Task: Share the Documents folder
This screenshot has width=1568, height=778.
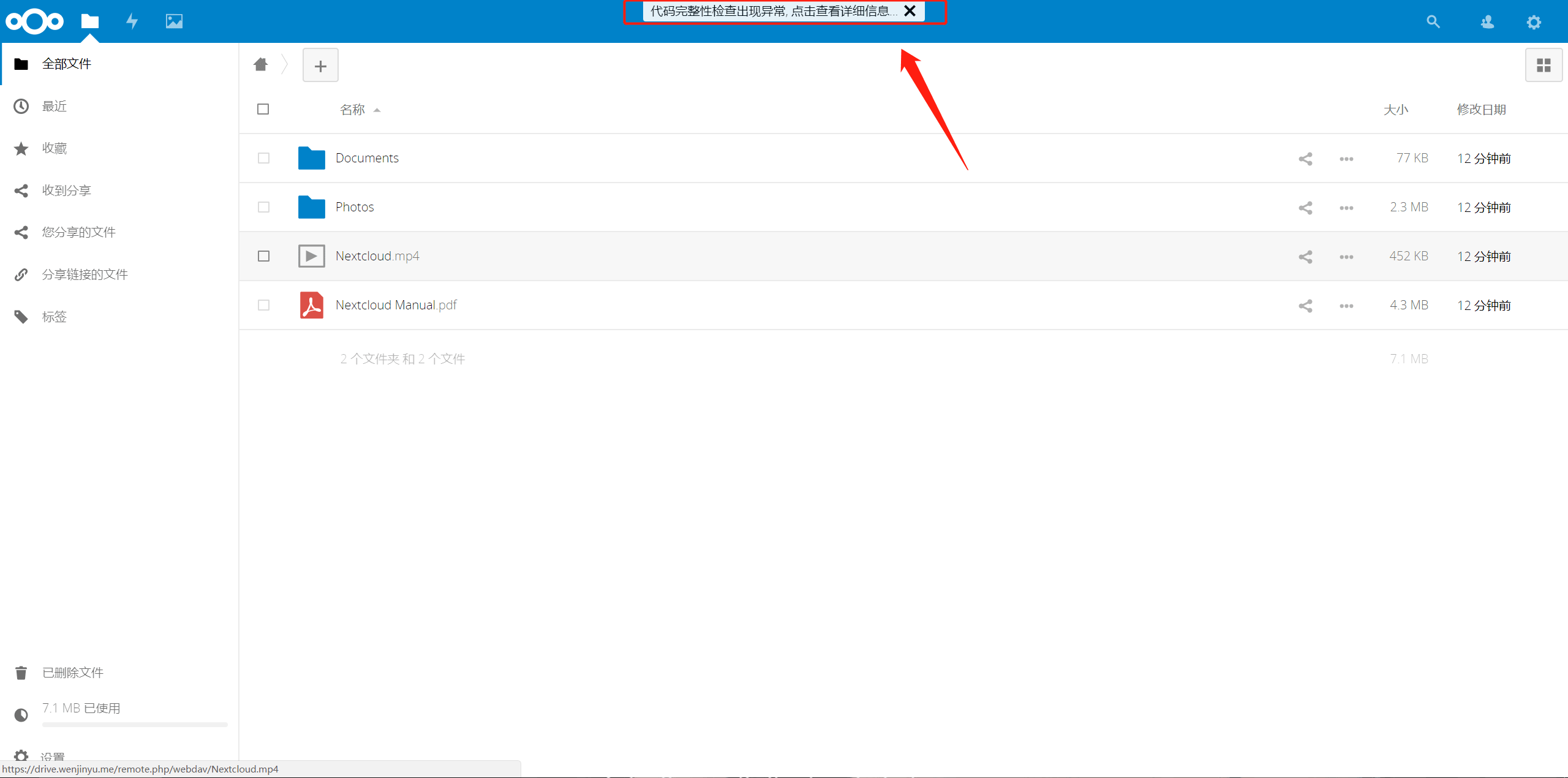Action: (1305, 159)
